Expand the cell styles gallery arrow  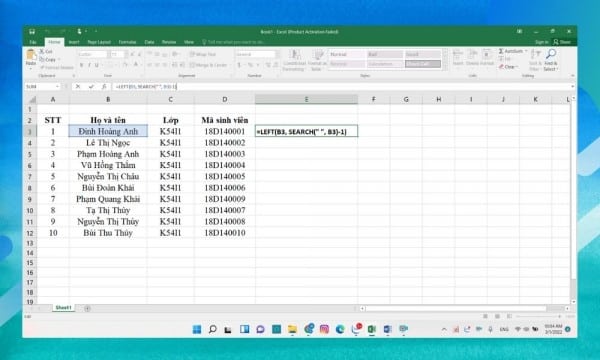coord(445,67)
